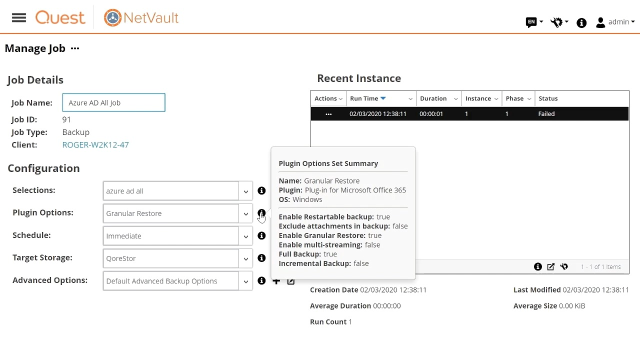Add new Advanced Options set with plus icon
640x360 pixels.
pos(276,282)
